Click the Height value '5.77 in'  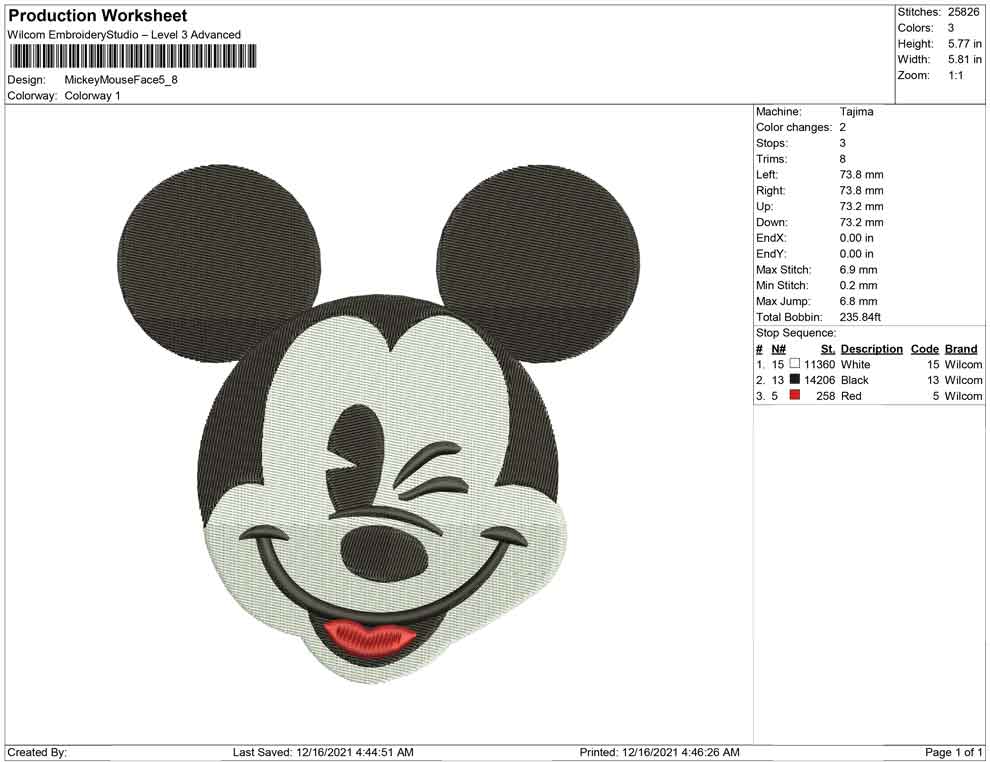click(x=965, y=44)
